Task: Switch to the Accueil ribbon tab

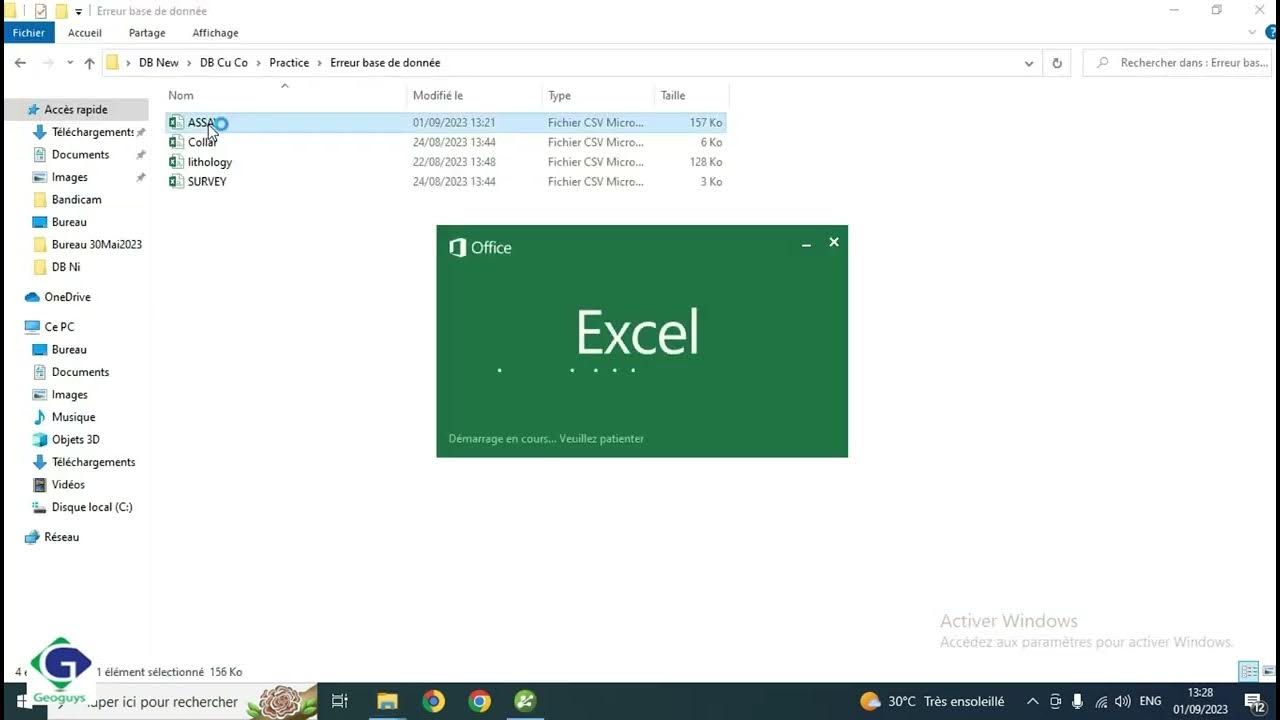Action: [85, 33]
